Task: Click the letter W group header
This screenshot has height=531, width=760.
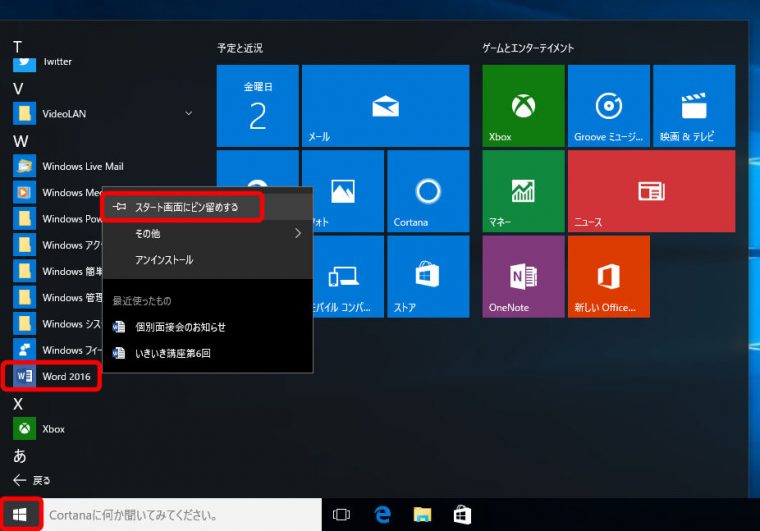Action: (20, 141)
